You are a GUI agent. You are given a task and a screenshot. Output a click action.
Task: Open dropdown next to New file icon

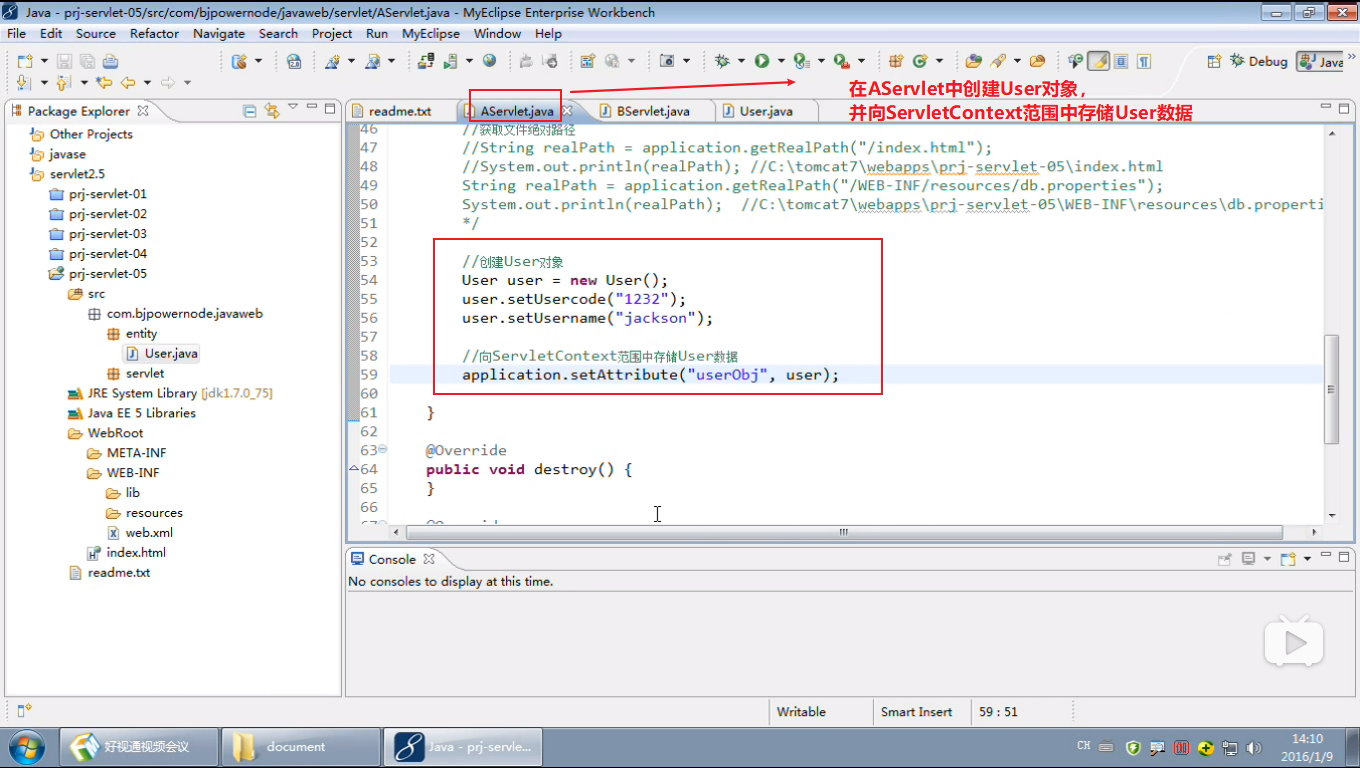pos(44,61)
